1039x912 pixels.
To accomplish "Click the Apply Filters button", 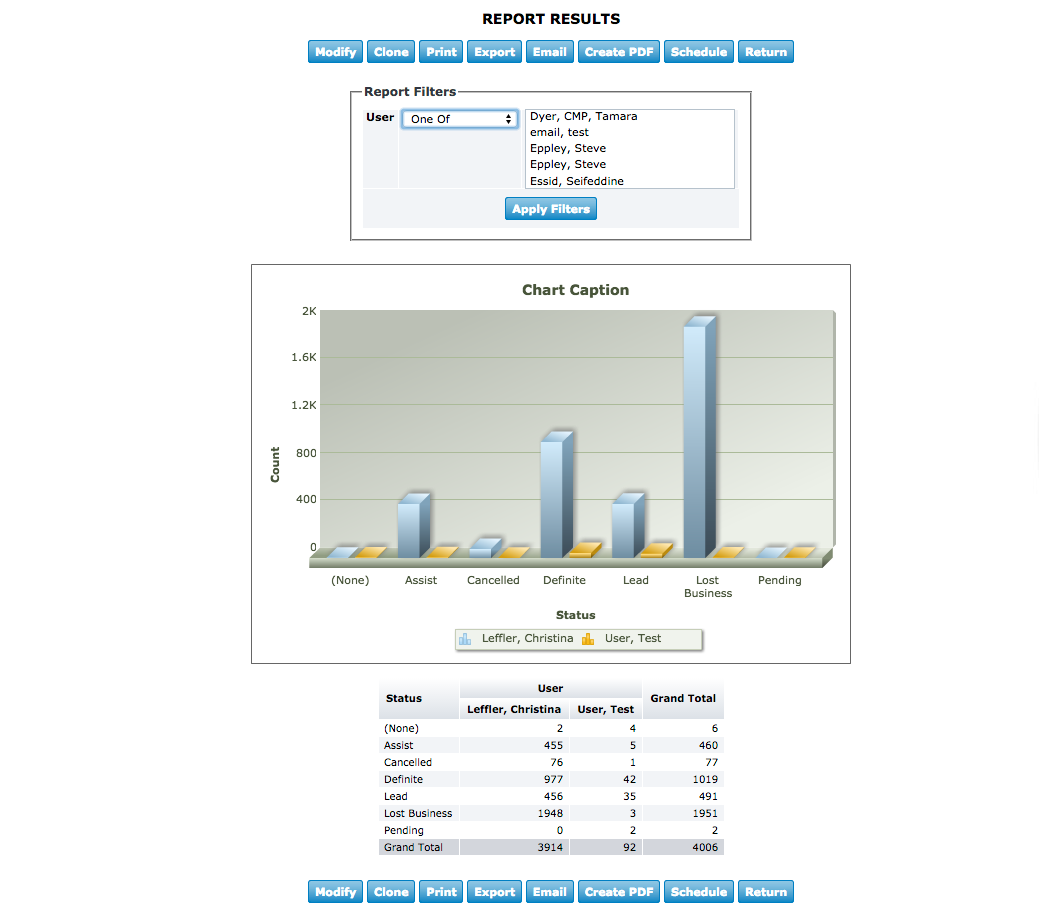I will click(x=551, y=209).
